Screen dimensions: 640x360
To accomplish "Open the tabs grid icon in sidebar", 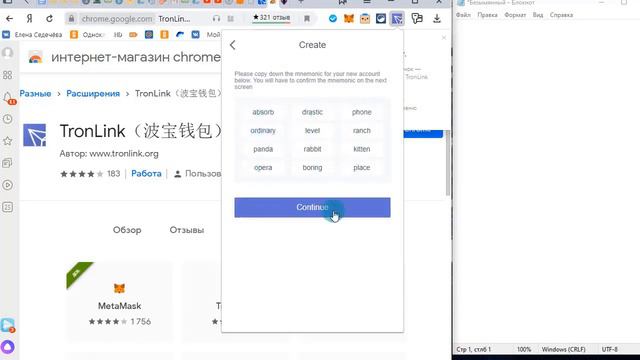I will (x=7, y=75).
